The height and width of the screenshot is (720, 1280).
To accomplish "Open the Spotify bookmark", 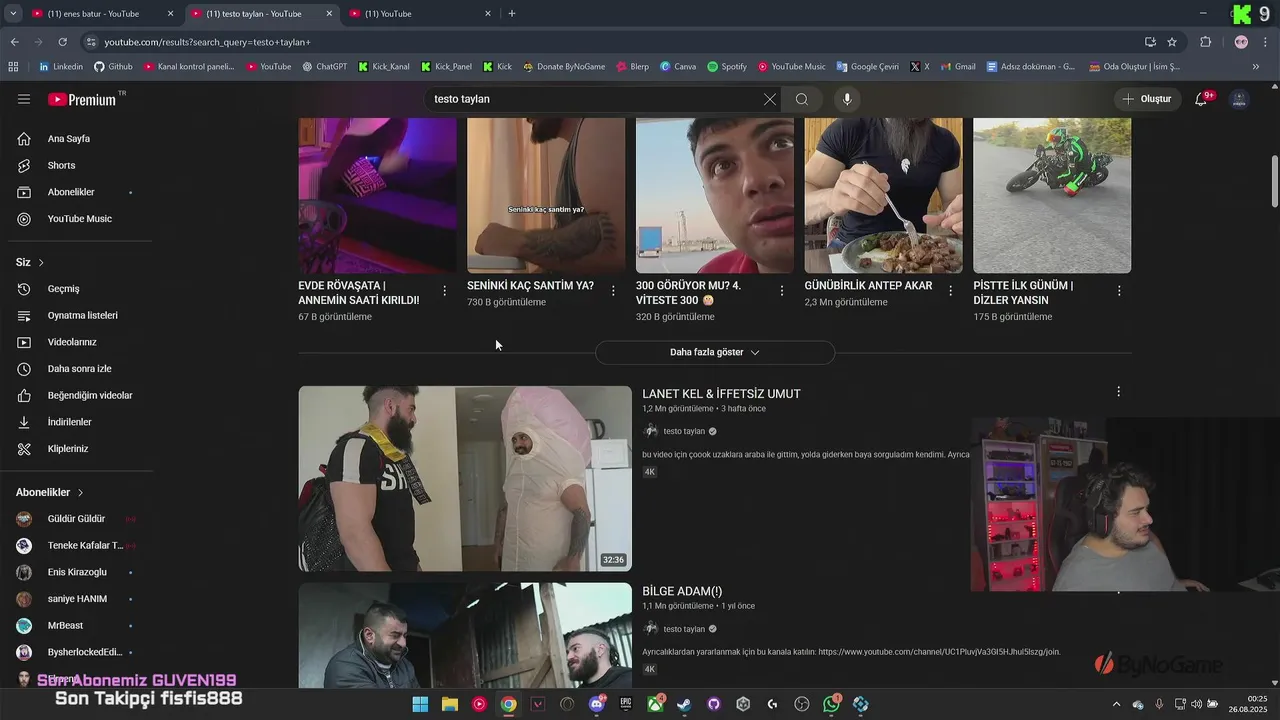I will tap(727, 67).
